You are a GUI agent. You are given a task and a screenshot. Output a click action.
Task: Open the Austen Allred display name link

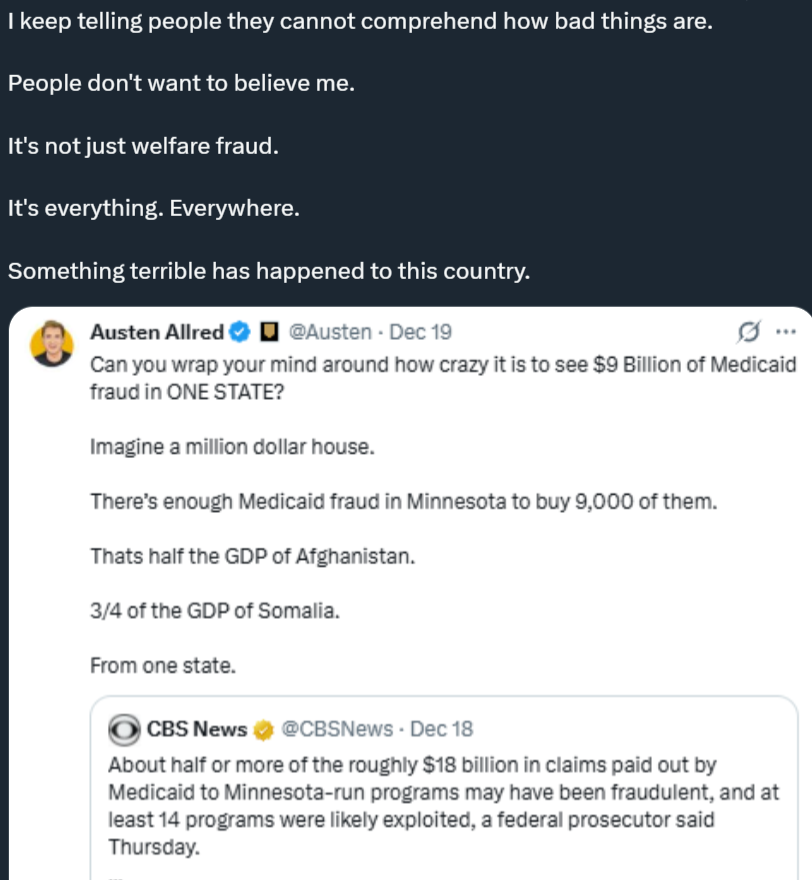pos(157,332)
